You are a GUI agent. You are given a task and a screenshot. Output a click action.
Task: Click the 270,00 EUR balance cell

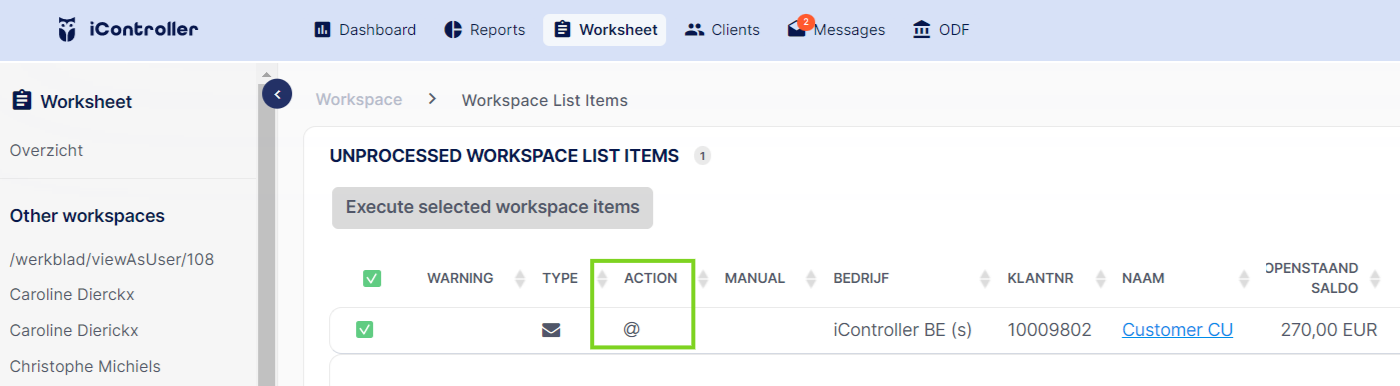point(1329,330)
